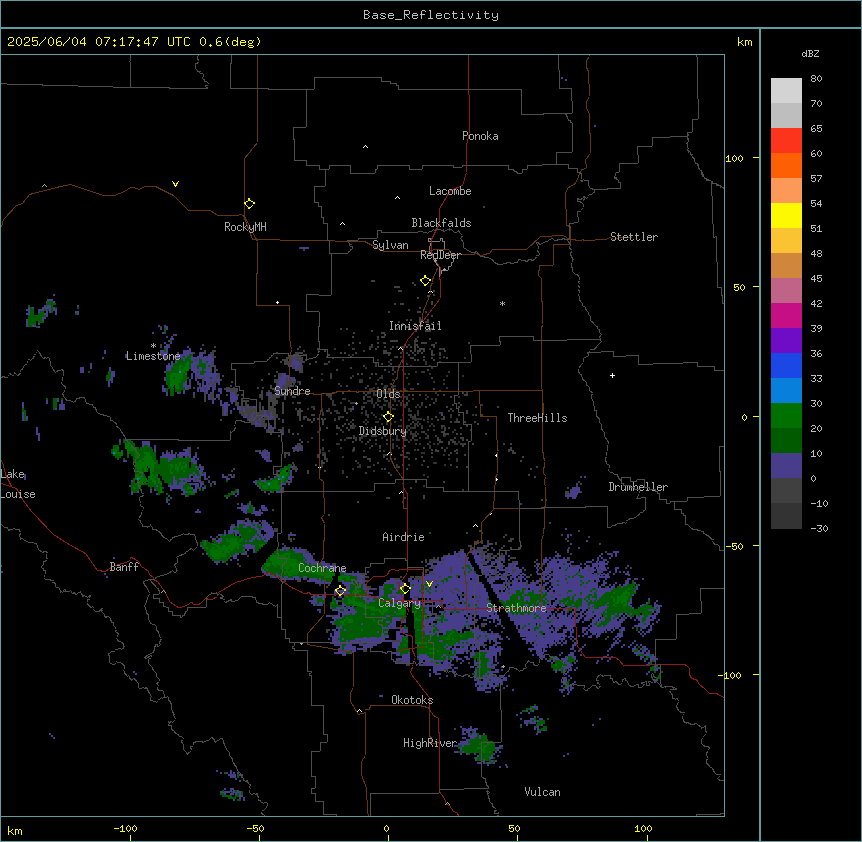Pick the red 65 dBZ legend swatch
The height and width of the screenshot is (842, 862).
coord(786,140)
